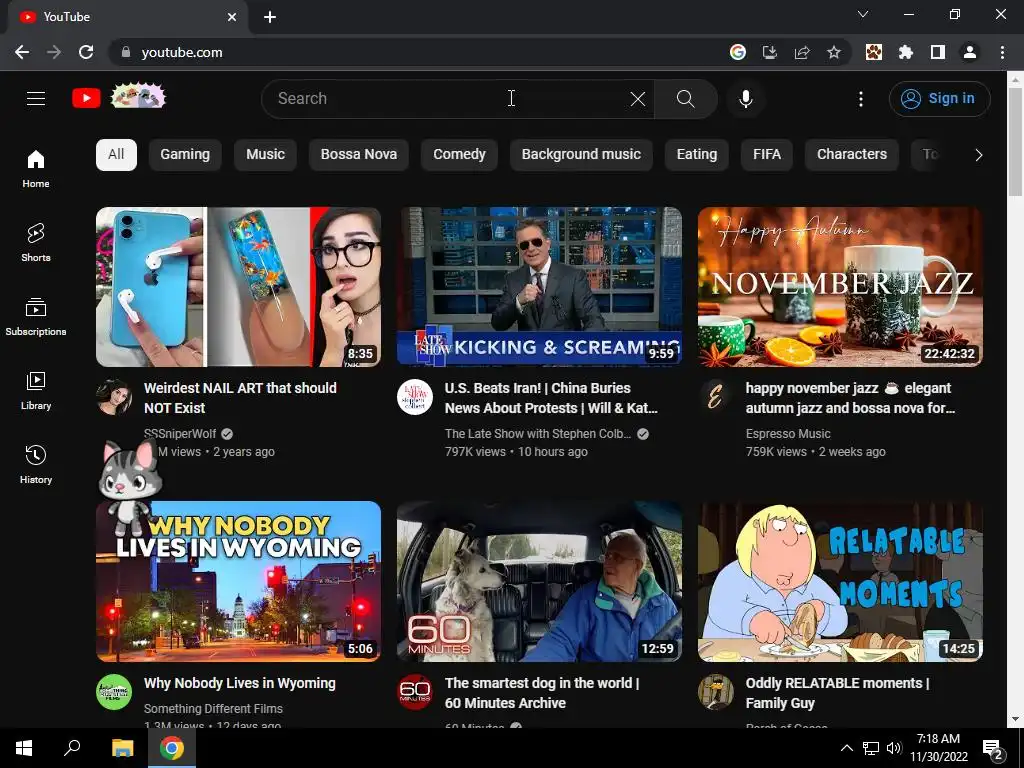Select the FIFA filter chip
Image resolution: width=1024 pixels, height=768 pixels.
point(767,155)
